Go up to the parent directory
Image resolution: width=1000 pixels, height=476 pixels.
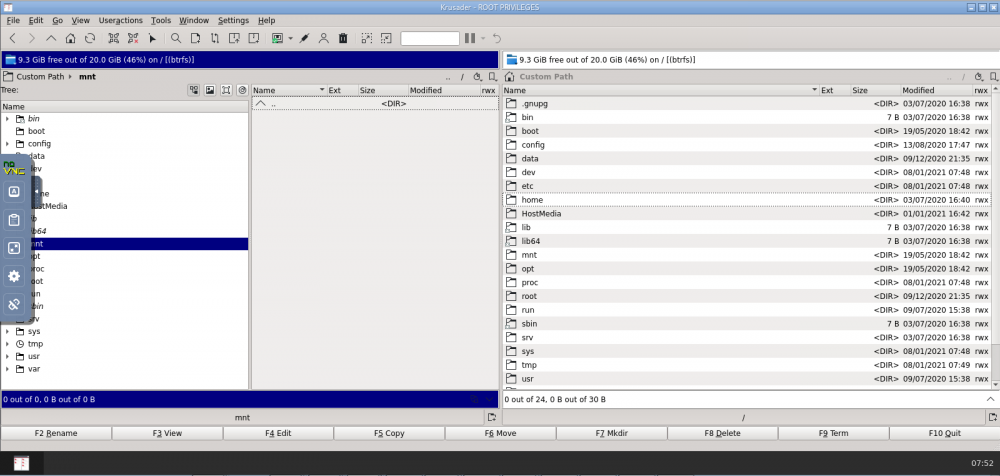[51, 38]
